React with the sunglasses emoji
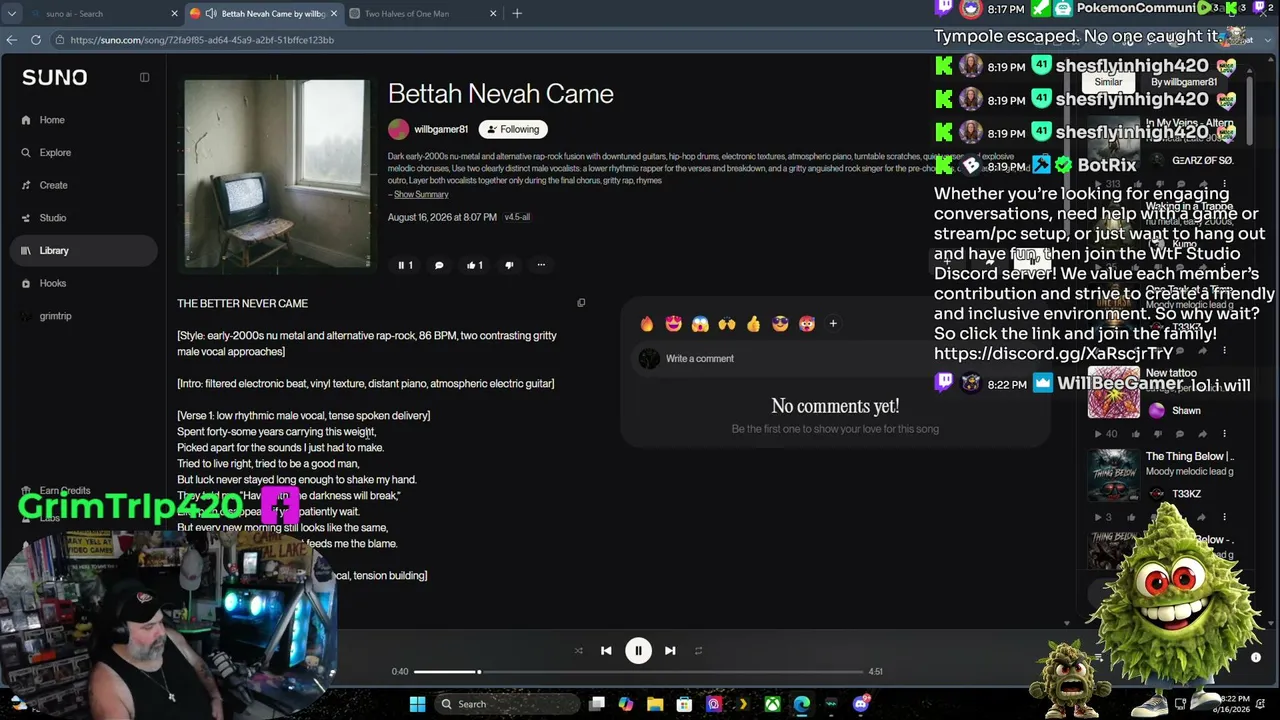1280x720 pixels. [780, 323]
